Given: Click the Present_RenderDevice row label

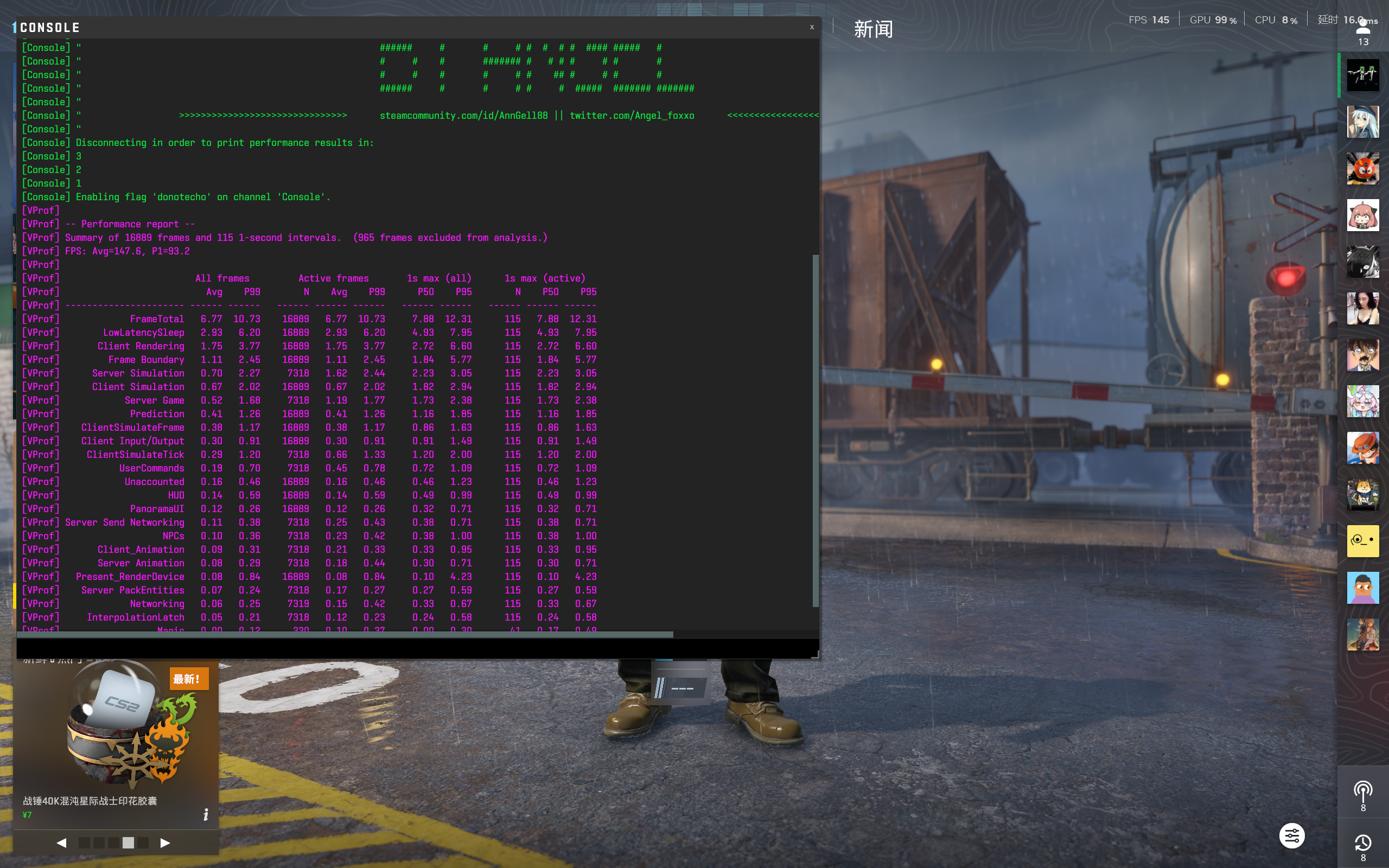Looking at the screenshot, I should pos(130,577).
